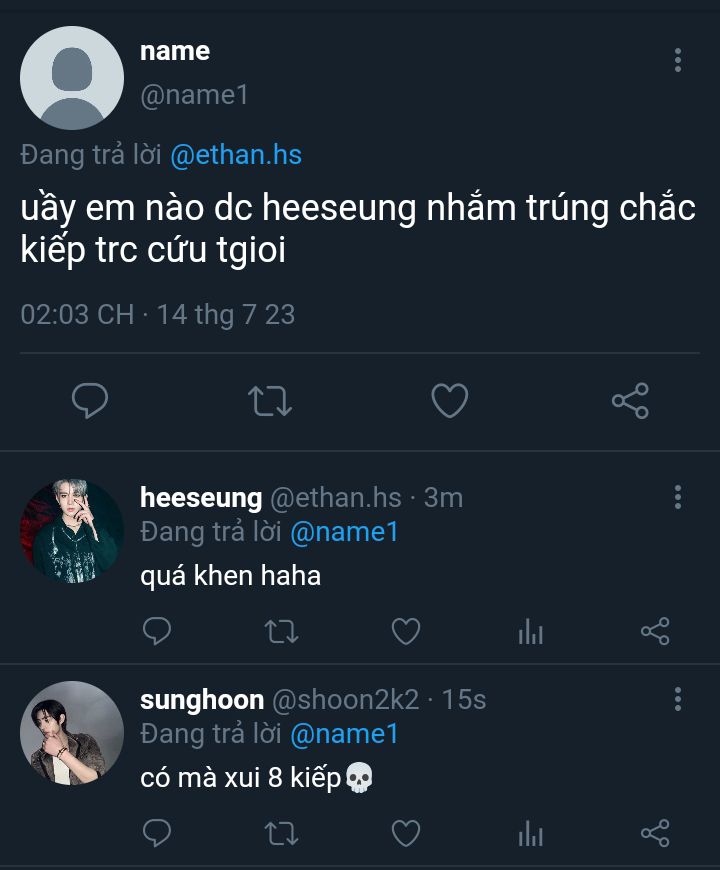Open heeseung's profile picture
This screenshot has width=720, height=870.
[x=71, y=531]
